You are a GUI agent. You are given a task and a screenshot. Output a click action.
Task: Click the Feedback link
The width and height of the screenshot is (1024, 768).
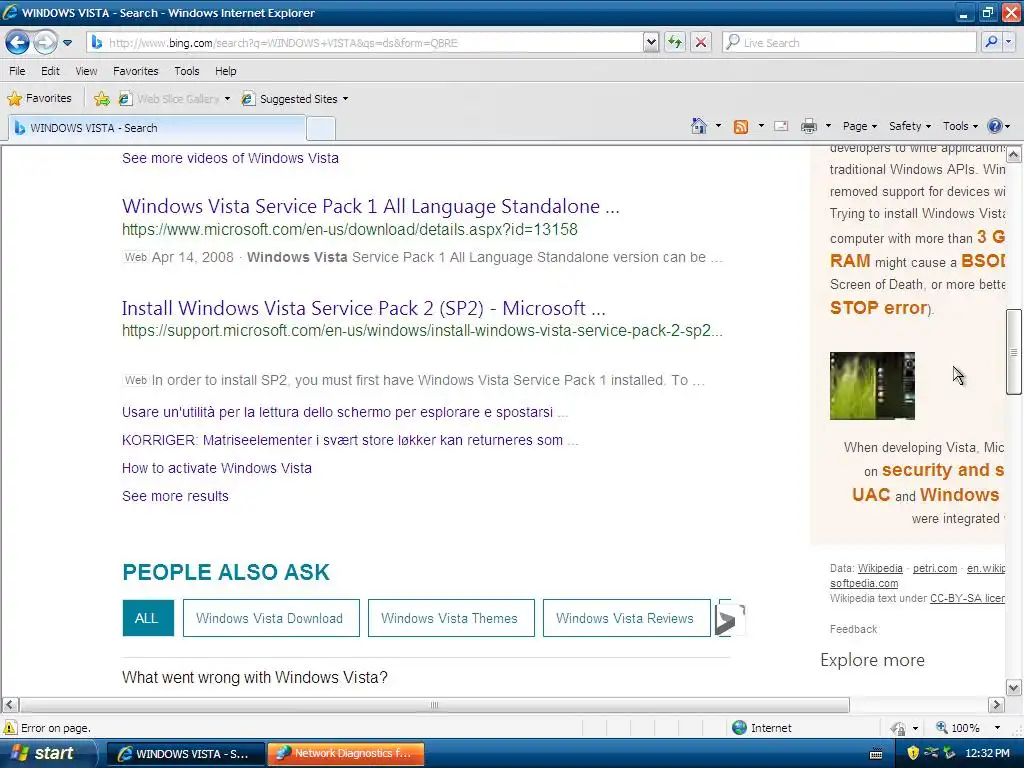coord(853,629)
